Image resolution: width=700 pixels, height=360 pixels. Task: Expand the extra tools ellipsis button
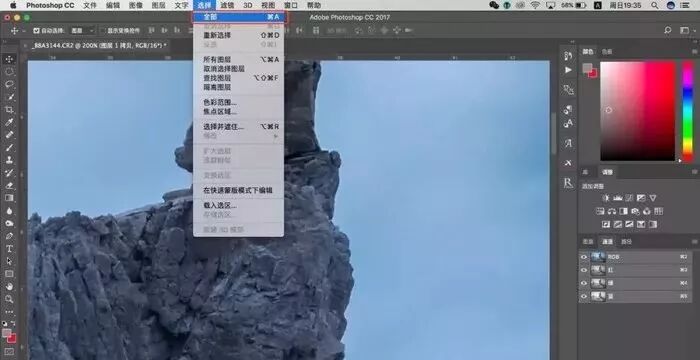(9, 312)
